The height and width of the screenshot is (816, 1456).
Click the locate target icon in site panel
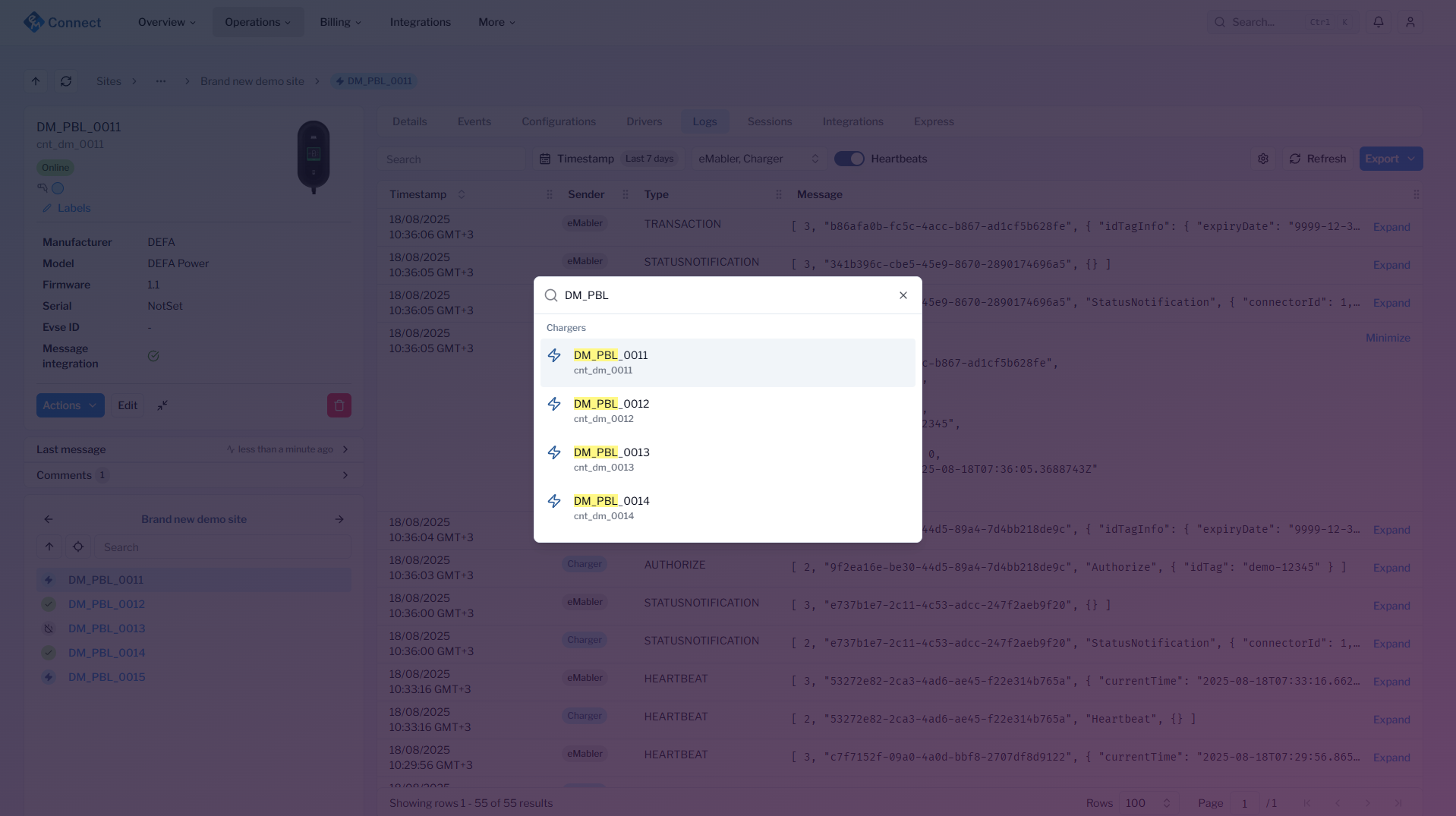(x=78, y=547)
